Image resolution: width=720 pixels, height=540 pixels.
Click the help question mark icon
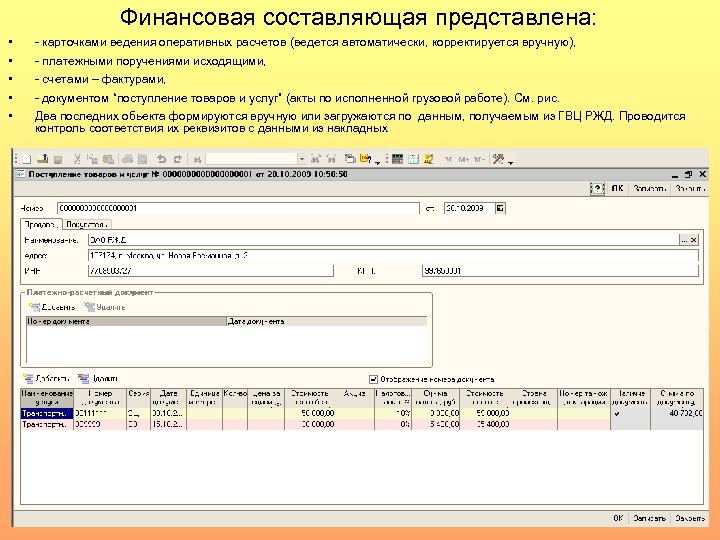pos(597,189)
